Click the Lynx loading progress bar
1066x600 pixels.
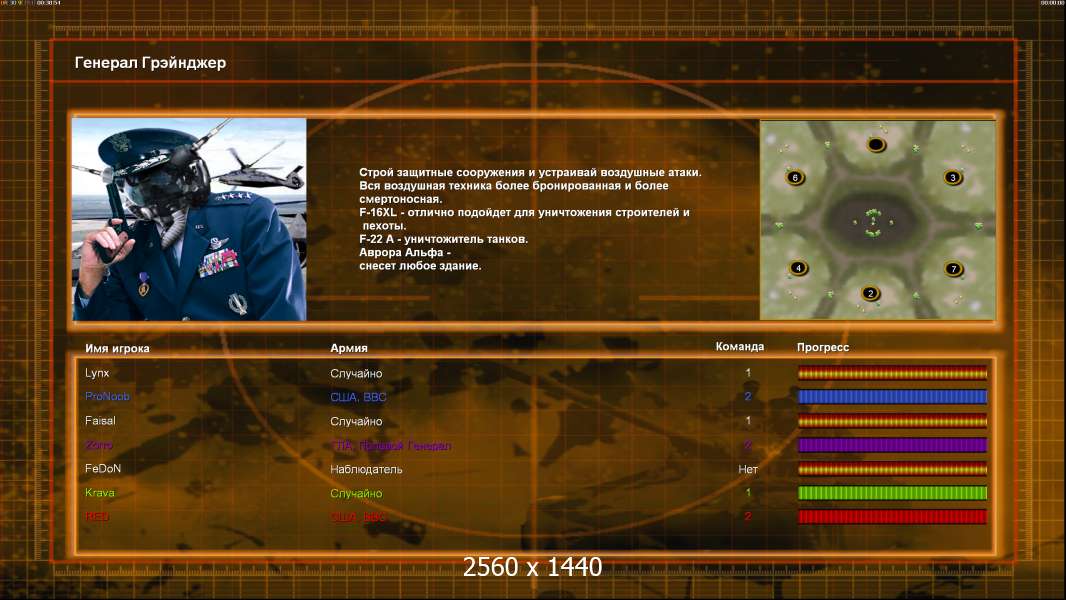pos(892,372)
